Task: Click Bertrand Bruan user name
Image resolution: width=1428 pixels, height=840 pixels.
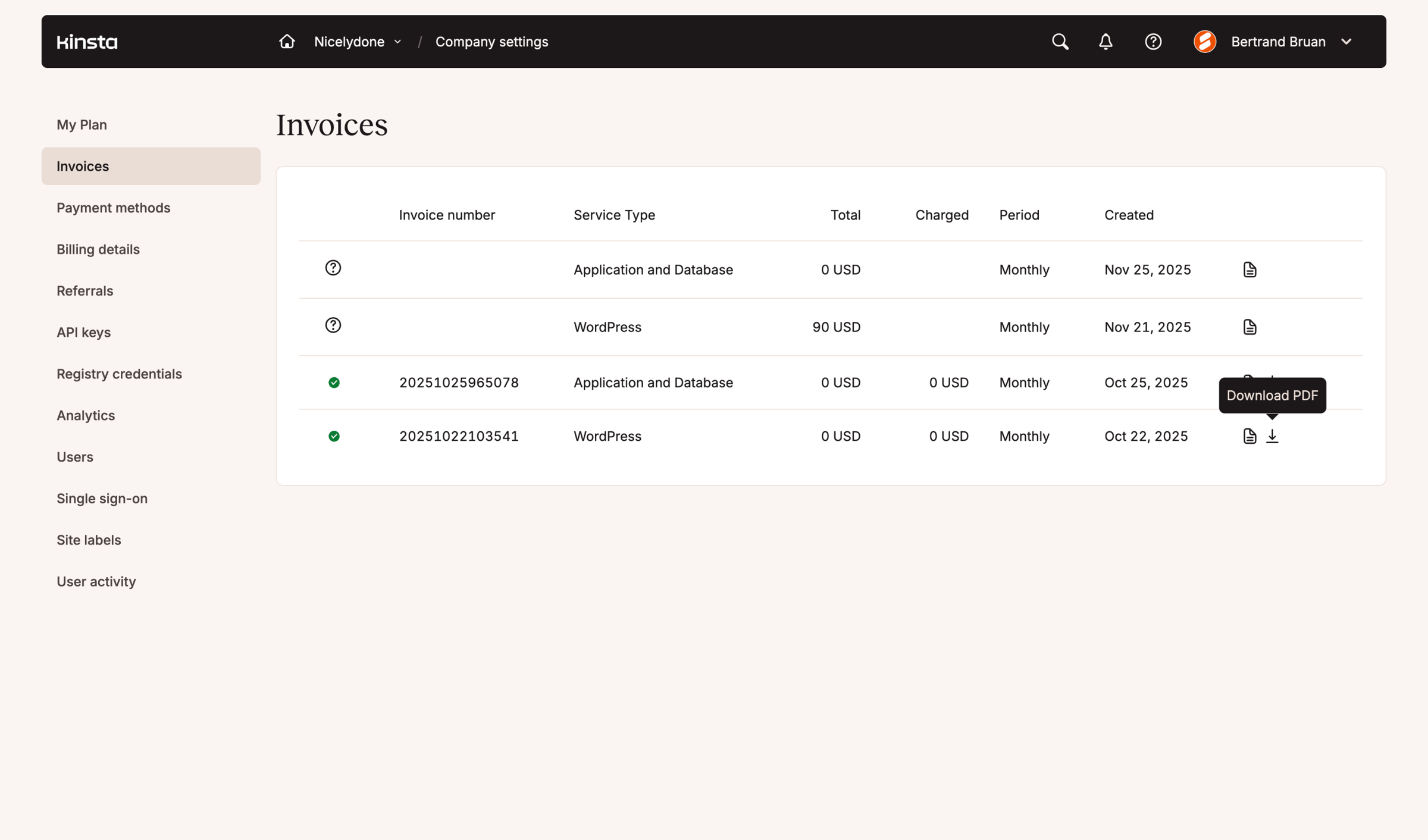Action: coord(1278,42)
